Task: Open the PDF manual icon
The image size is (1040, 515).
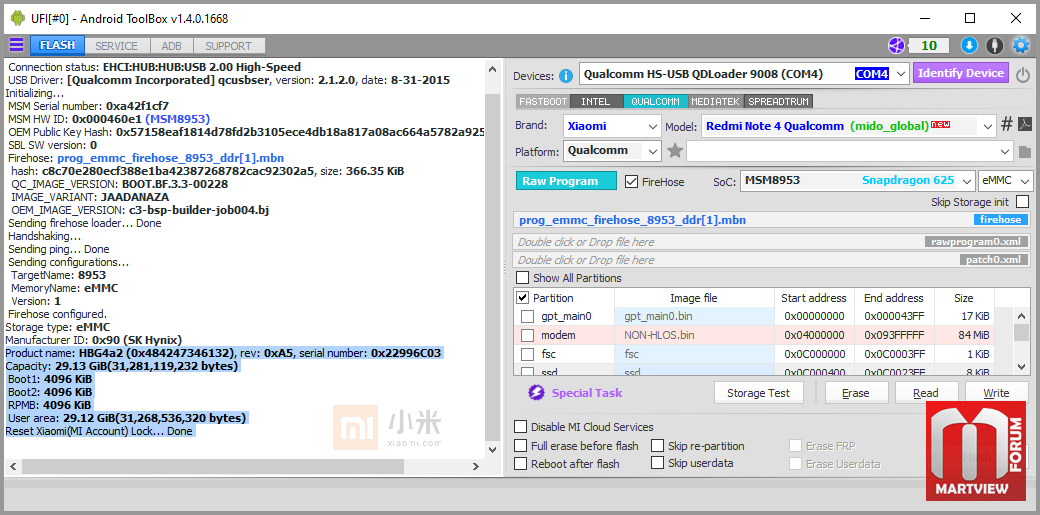Action: pos(1025,124)
